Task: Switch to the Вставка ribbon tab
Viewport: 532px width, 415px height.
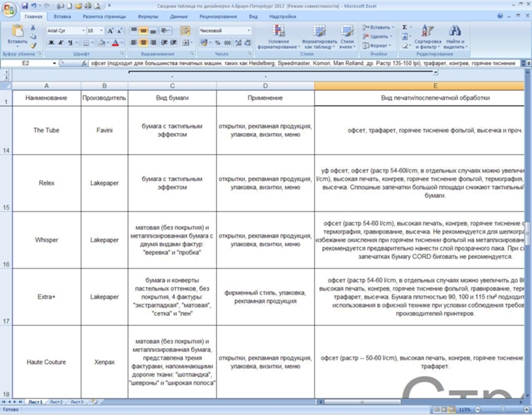Action: pos(62,16)
